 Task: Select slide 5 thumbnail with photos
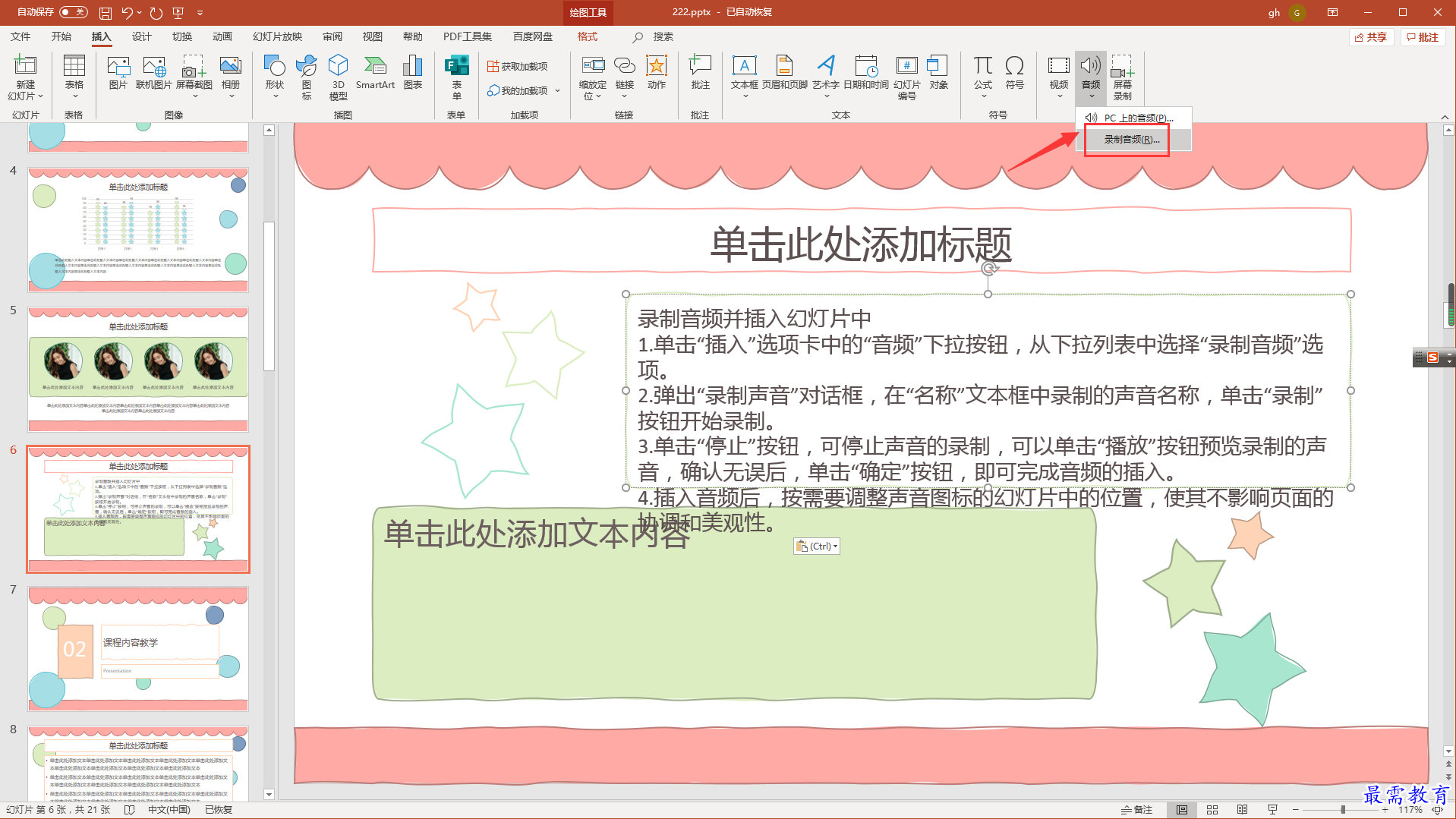[138, 370]
